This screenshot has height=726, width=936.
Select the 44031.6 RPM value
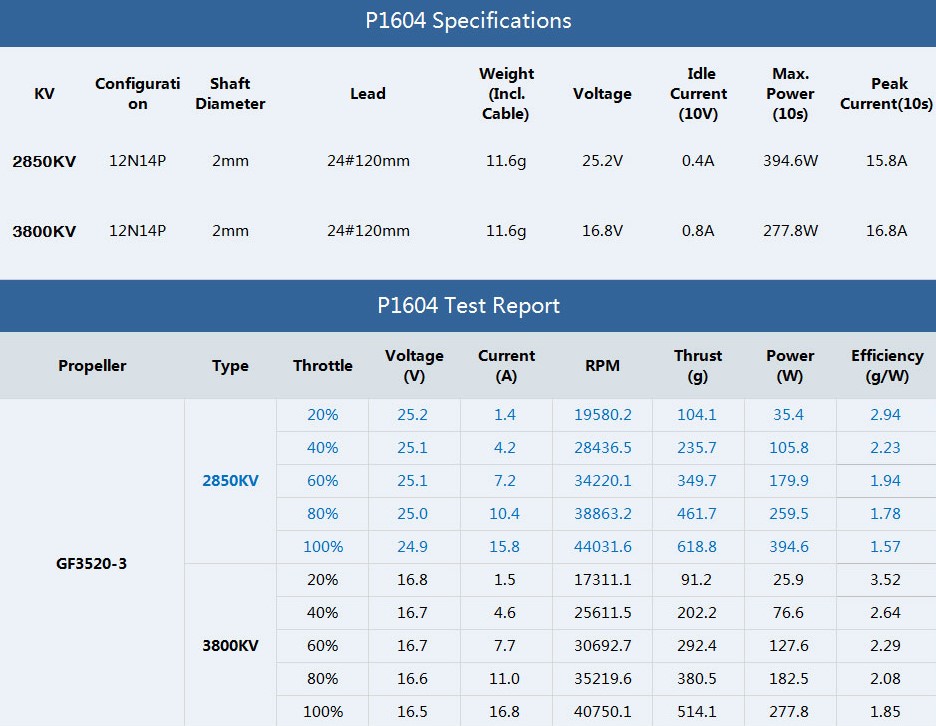pos(602,547)
